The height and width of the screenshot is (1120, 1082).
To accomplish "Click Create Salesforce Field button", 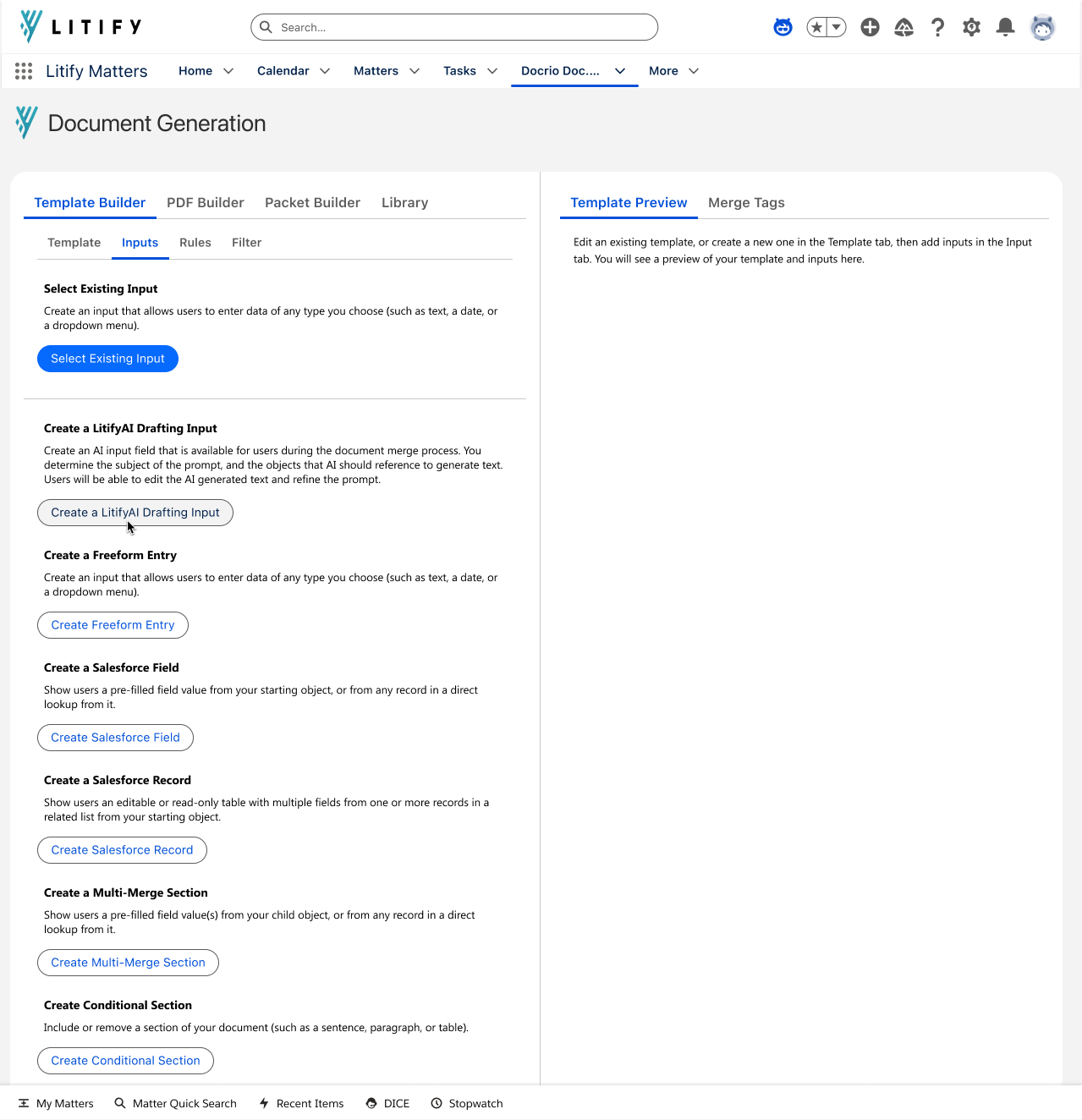I will coord(115,738).
